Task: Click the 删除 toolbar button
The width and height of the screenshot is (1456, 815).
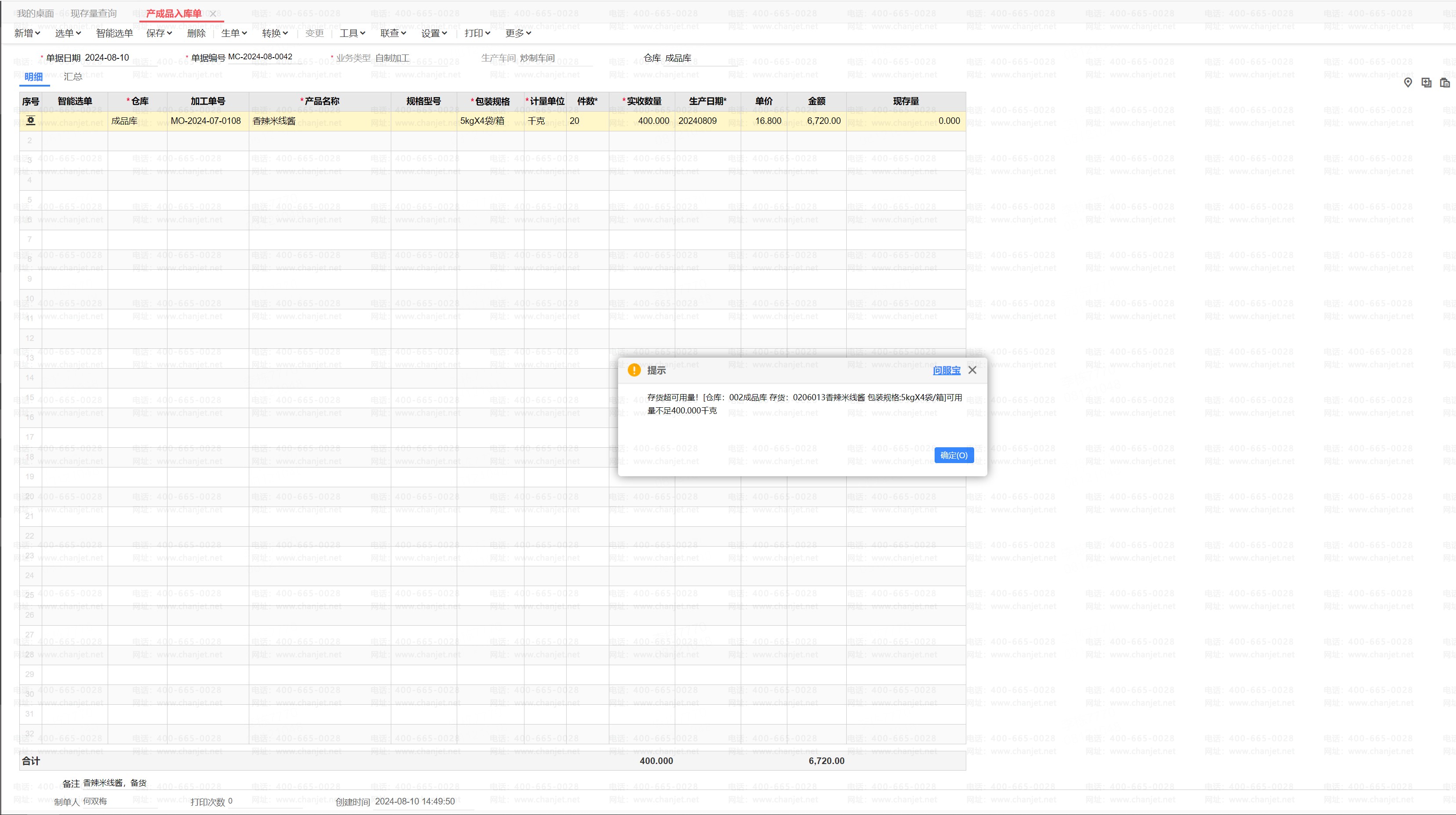Action: tap(196, 33)
